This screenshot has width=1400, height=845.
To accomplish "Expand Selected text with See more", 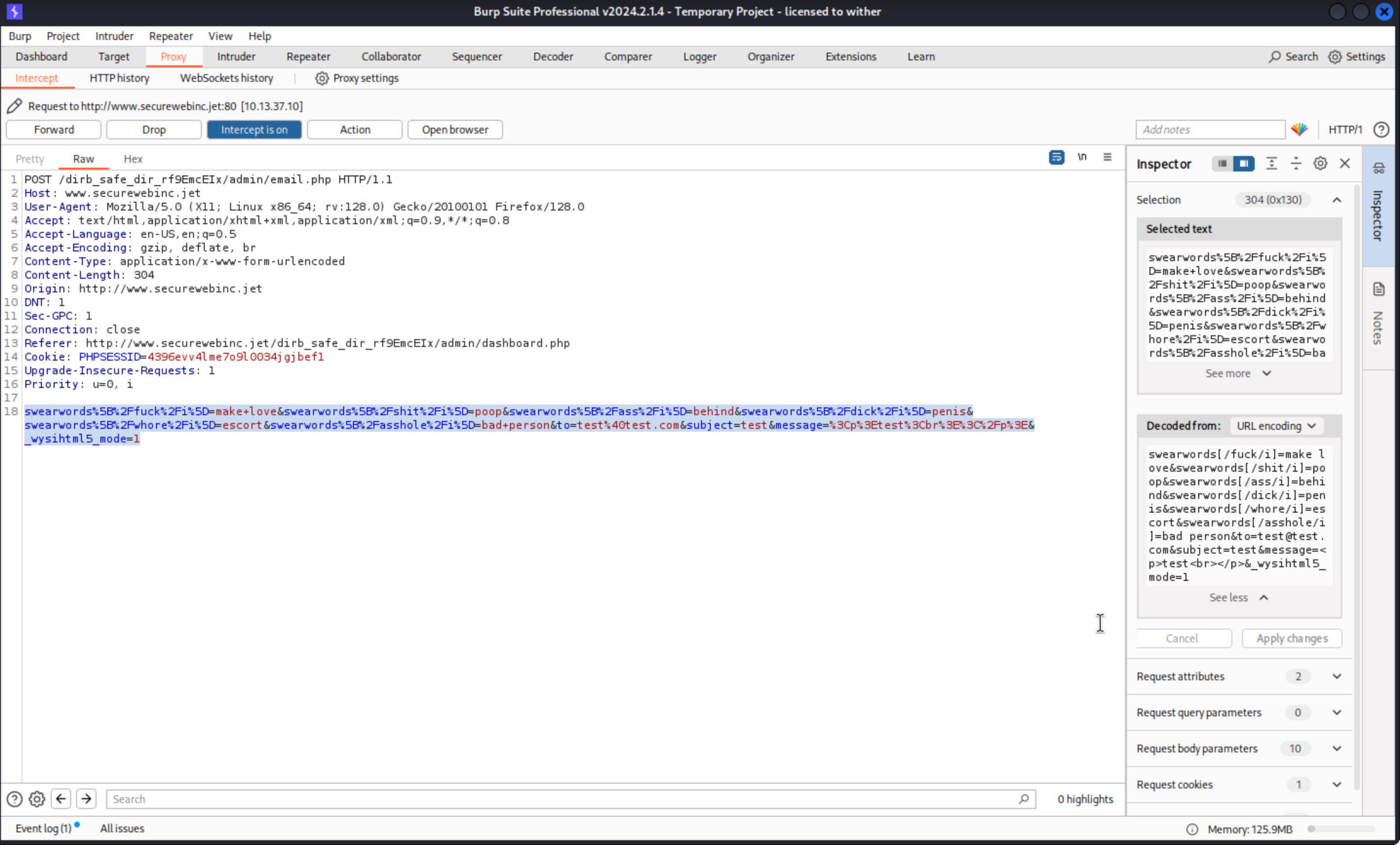I will click(x=1238, y=373).
